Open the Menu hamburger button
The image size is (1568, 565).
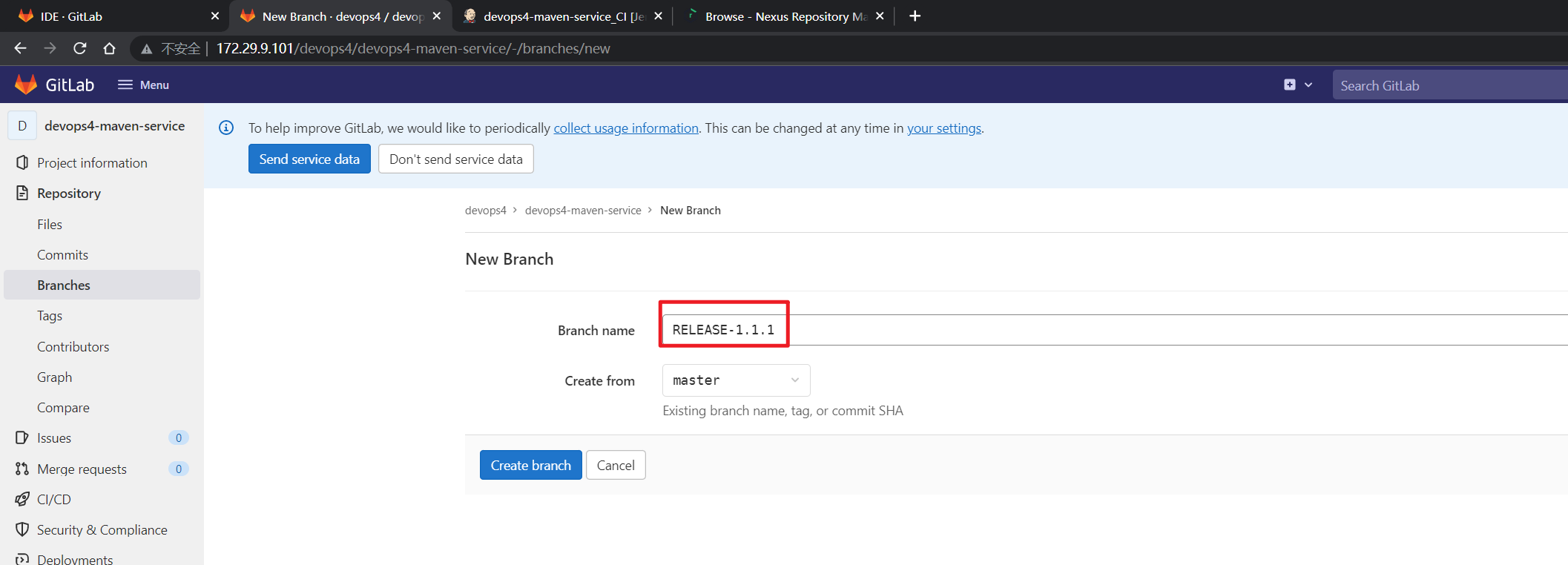143,85
